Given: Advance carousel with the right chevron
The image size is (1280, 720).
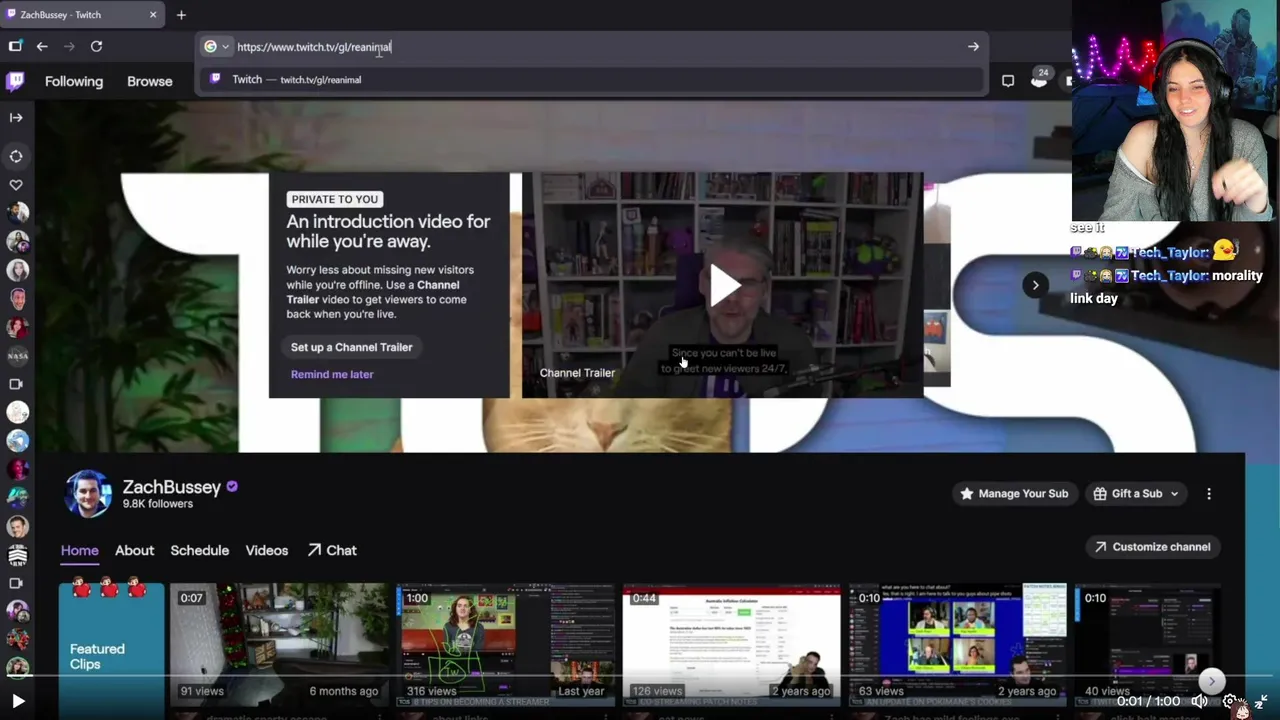Looking at the screenshot, I should [1035, 285].
